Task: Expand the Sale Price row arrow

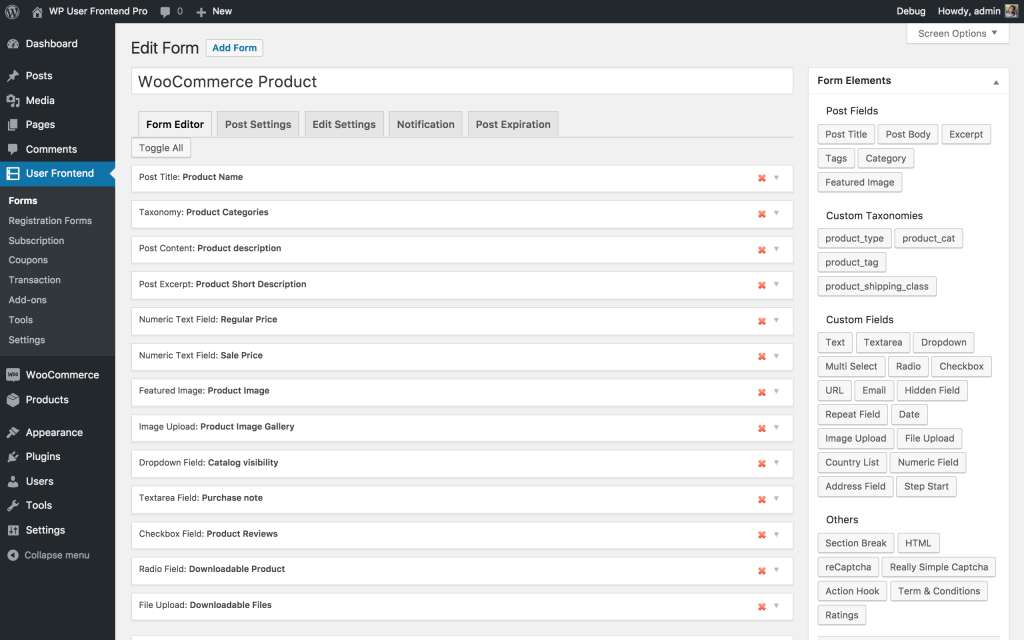Action: pos(776,356)
